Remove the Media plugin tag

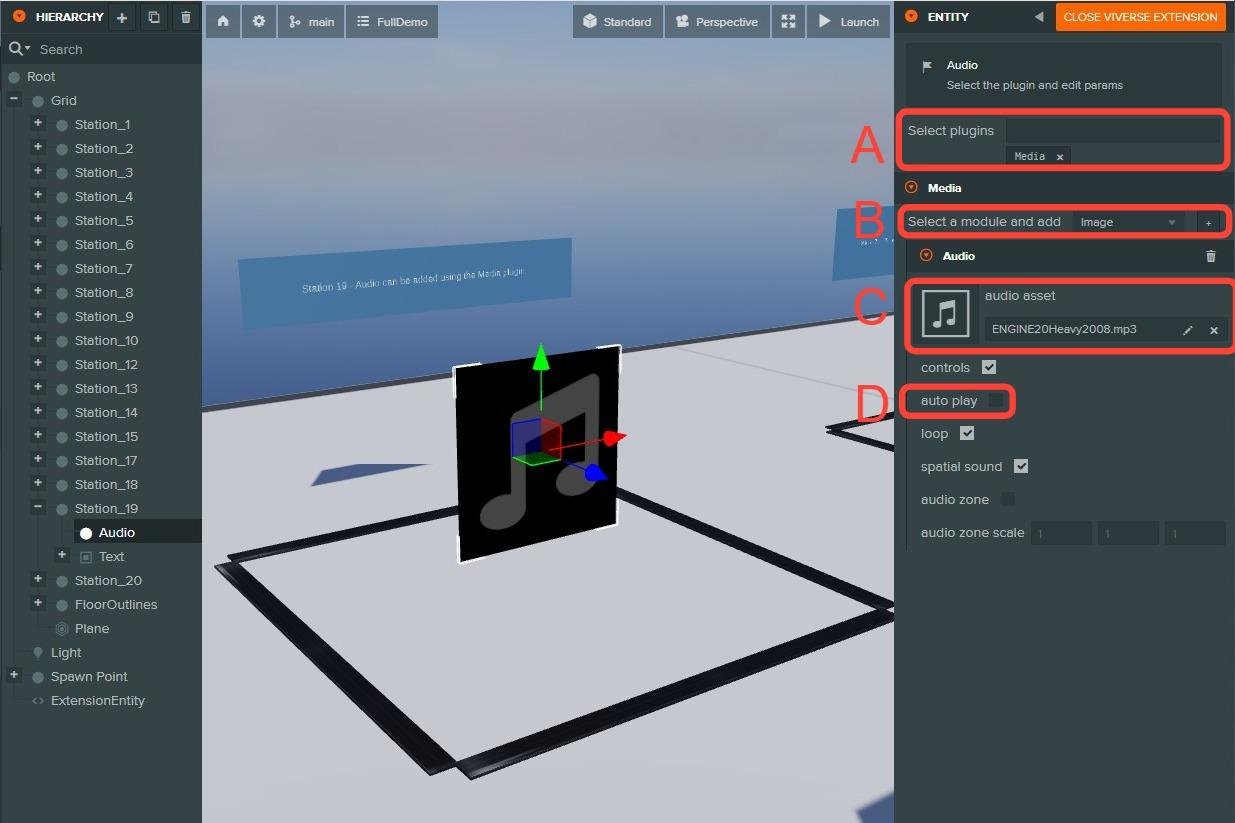[x=1060, y=157]
